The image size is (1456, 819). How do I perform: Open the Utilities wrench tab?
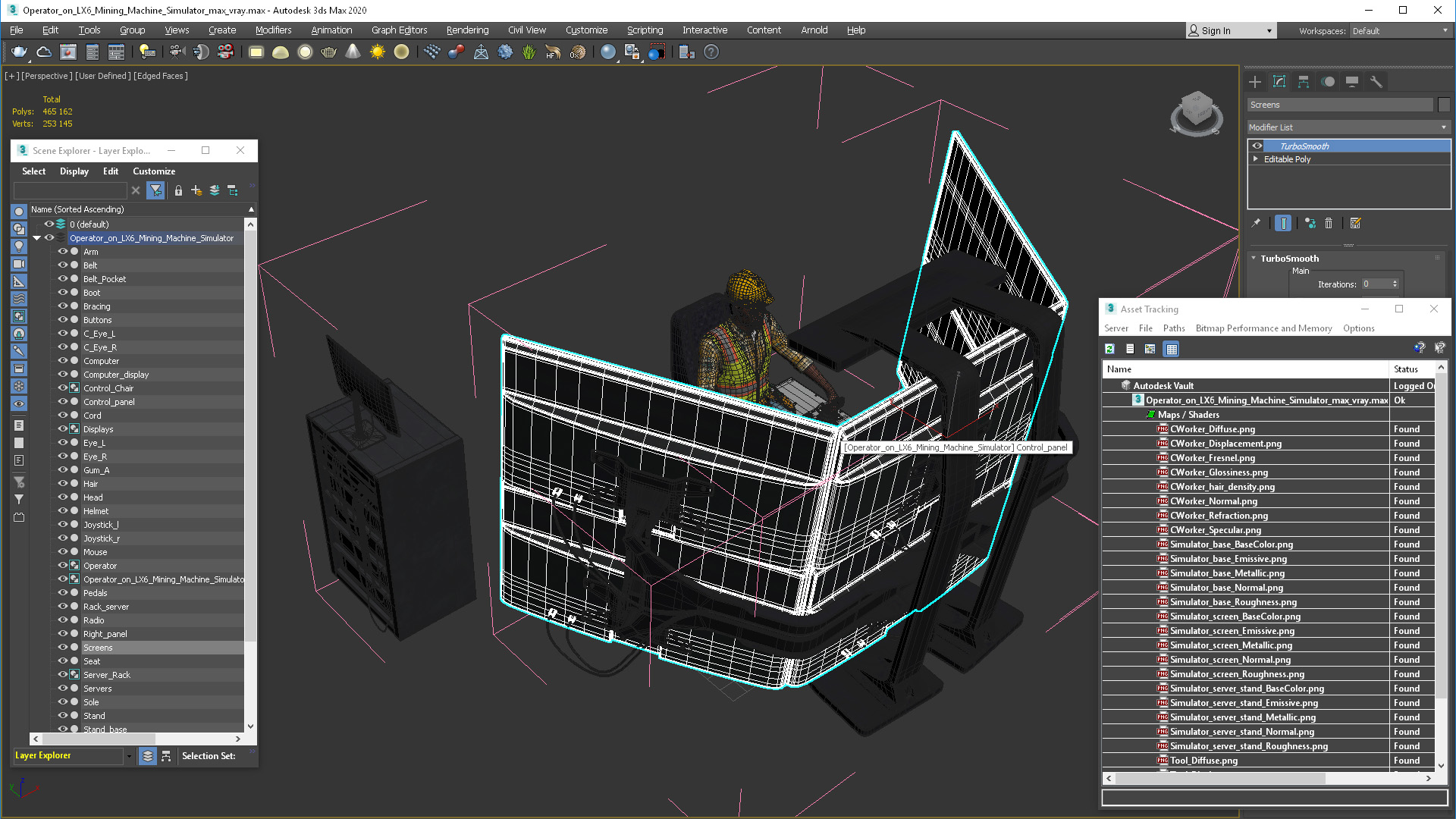coord(1376,82)
